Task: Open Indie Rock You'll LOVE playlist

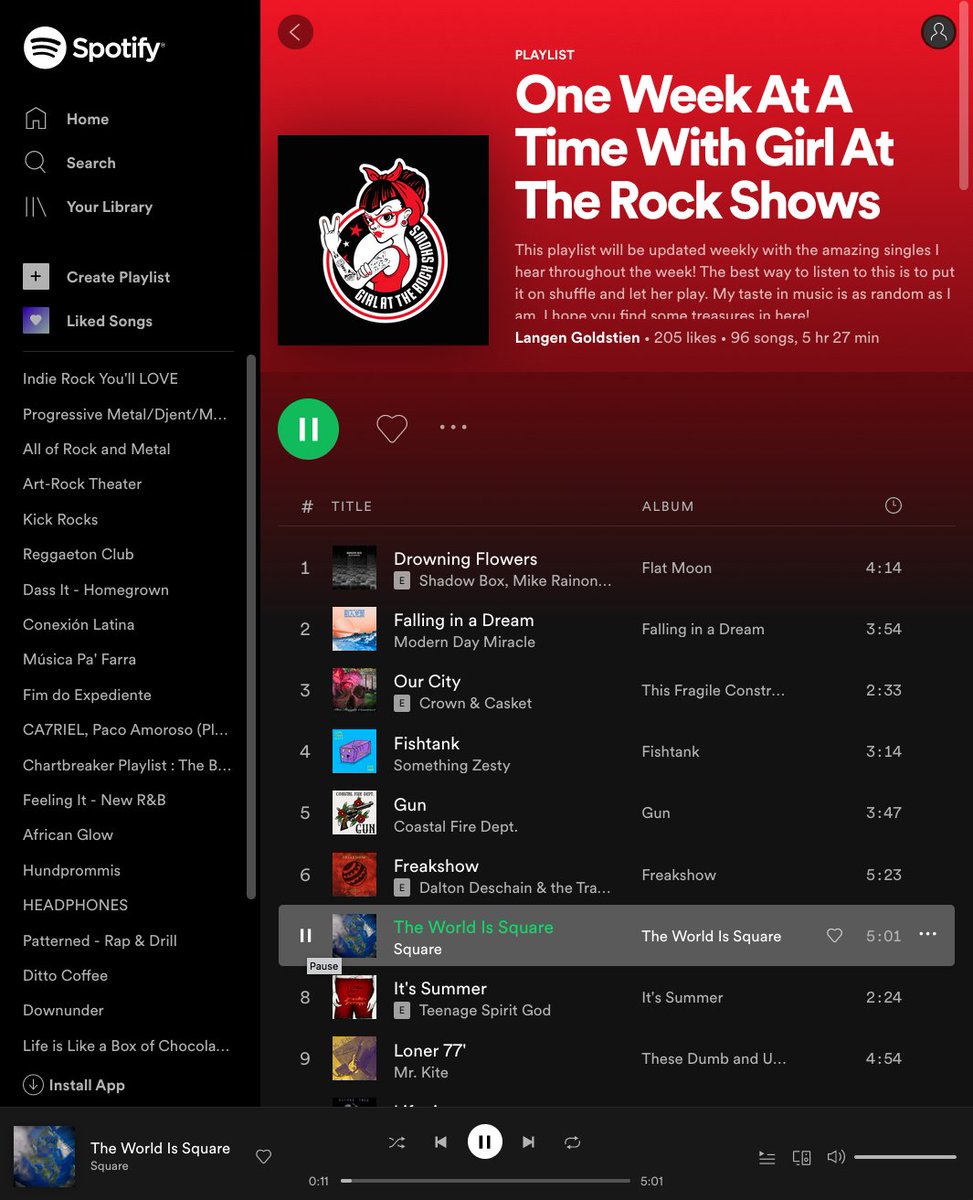Action: tap(100, 379)
